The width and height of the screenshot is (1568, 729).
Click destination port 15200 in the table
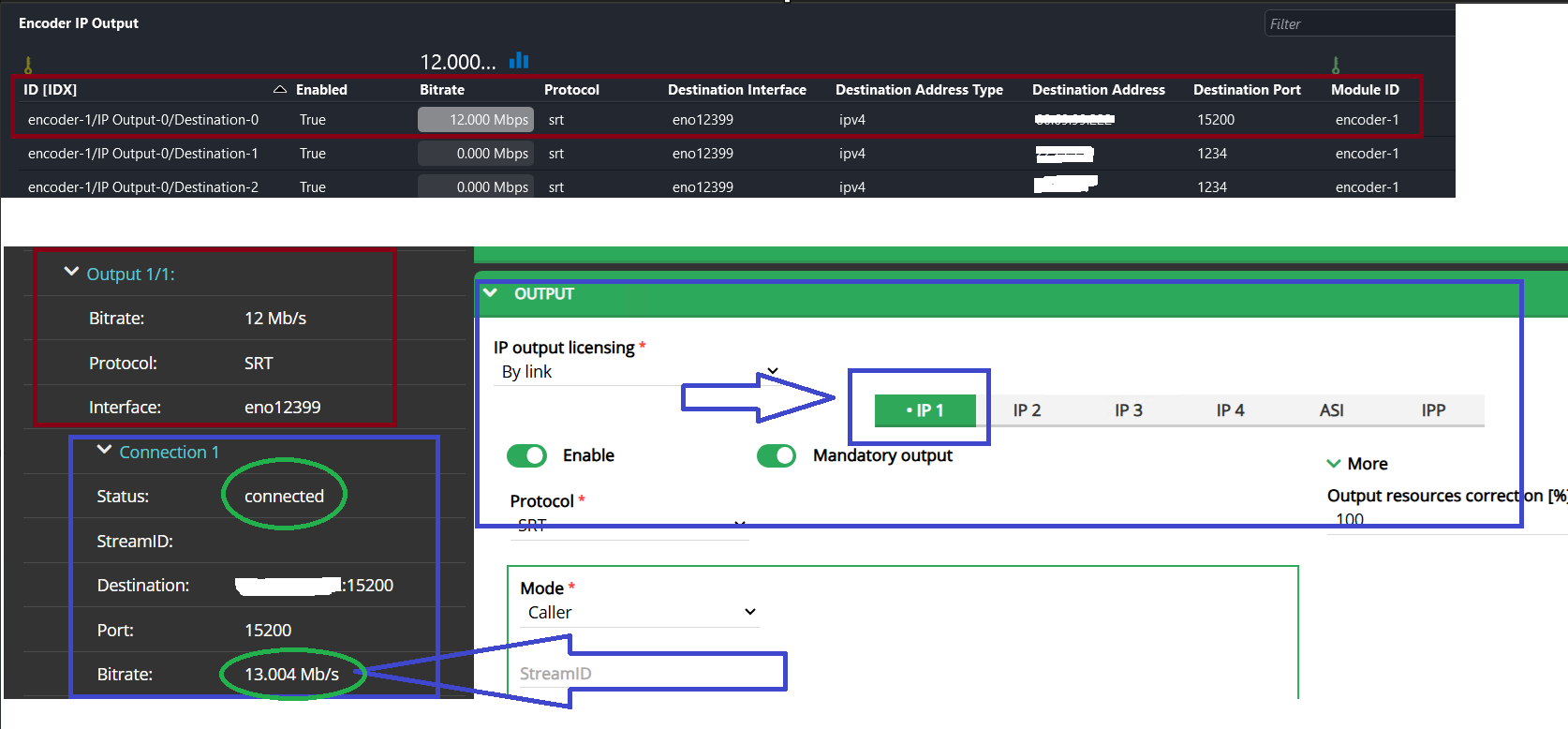tap(1216, 120)
